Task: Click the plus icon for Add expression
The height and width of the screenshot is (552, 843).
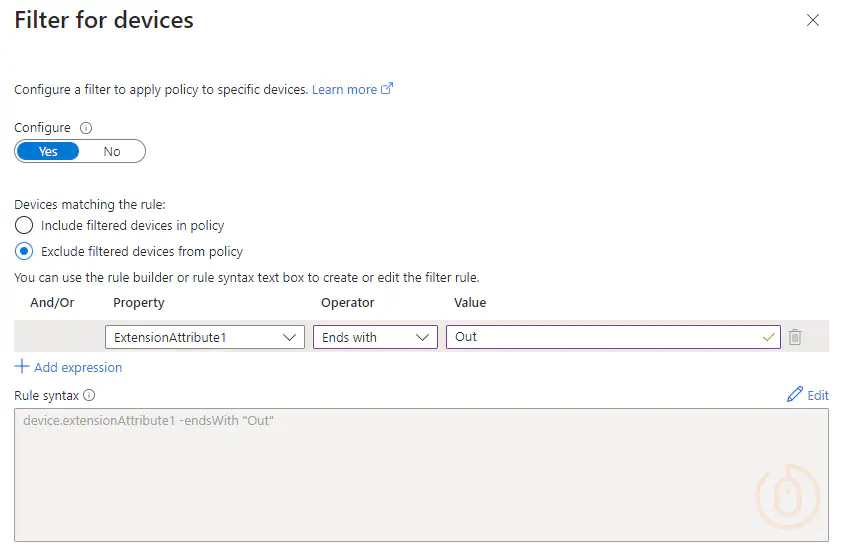Action: pos(22,367)
